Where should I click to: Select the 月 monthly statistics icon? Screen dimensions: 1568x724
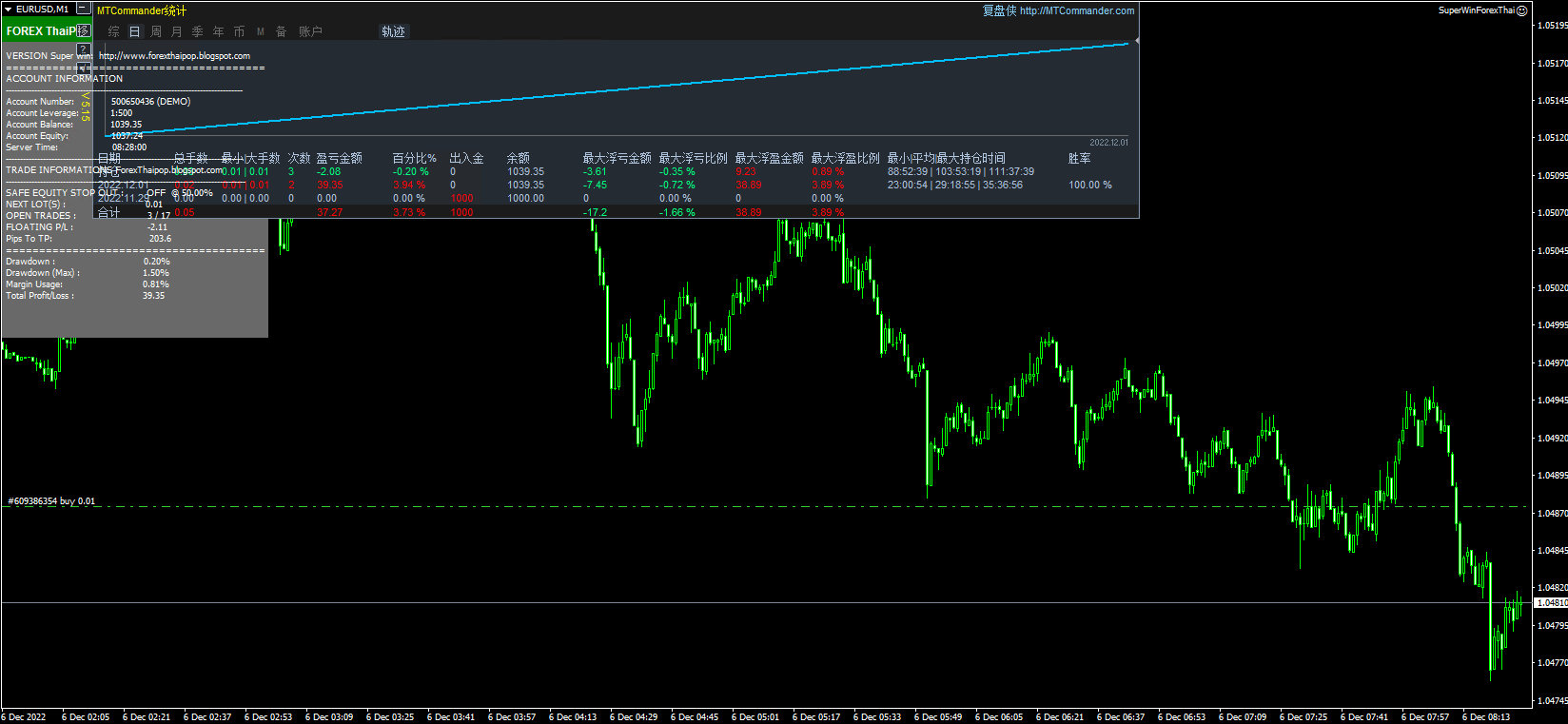click(177, 31)
